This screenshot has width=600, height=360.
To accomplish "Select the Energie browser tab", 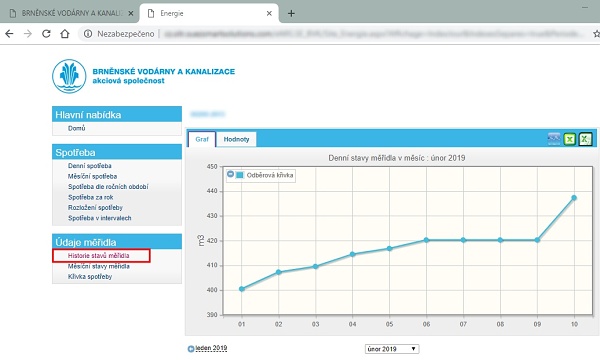I will 209,13.
